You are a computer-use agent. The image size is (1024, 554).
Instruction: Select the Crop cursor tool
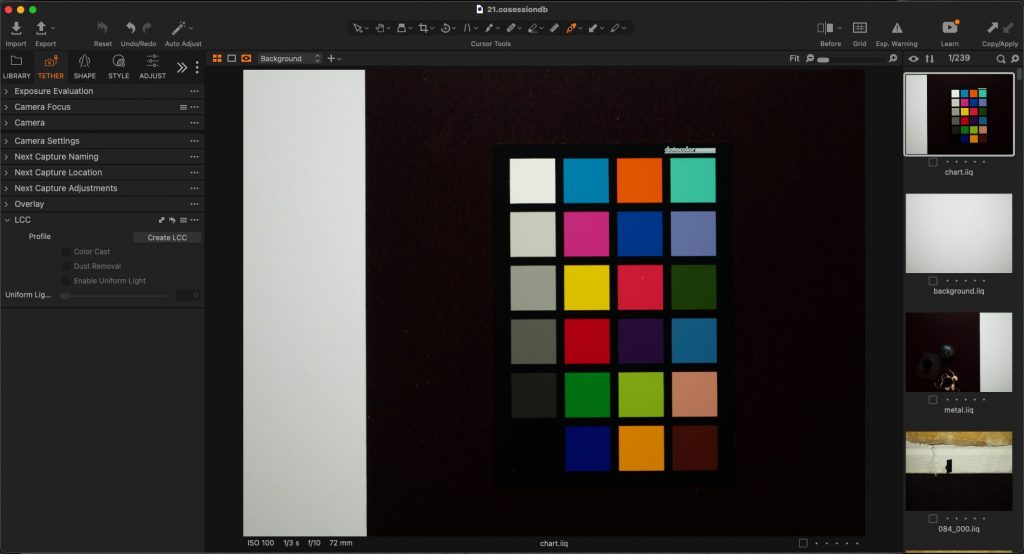[x=424, y=29]
